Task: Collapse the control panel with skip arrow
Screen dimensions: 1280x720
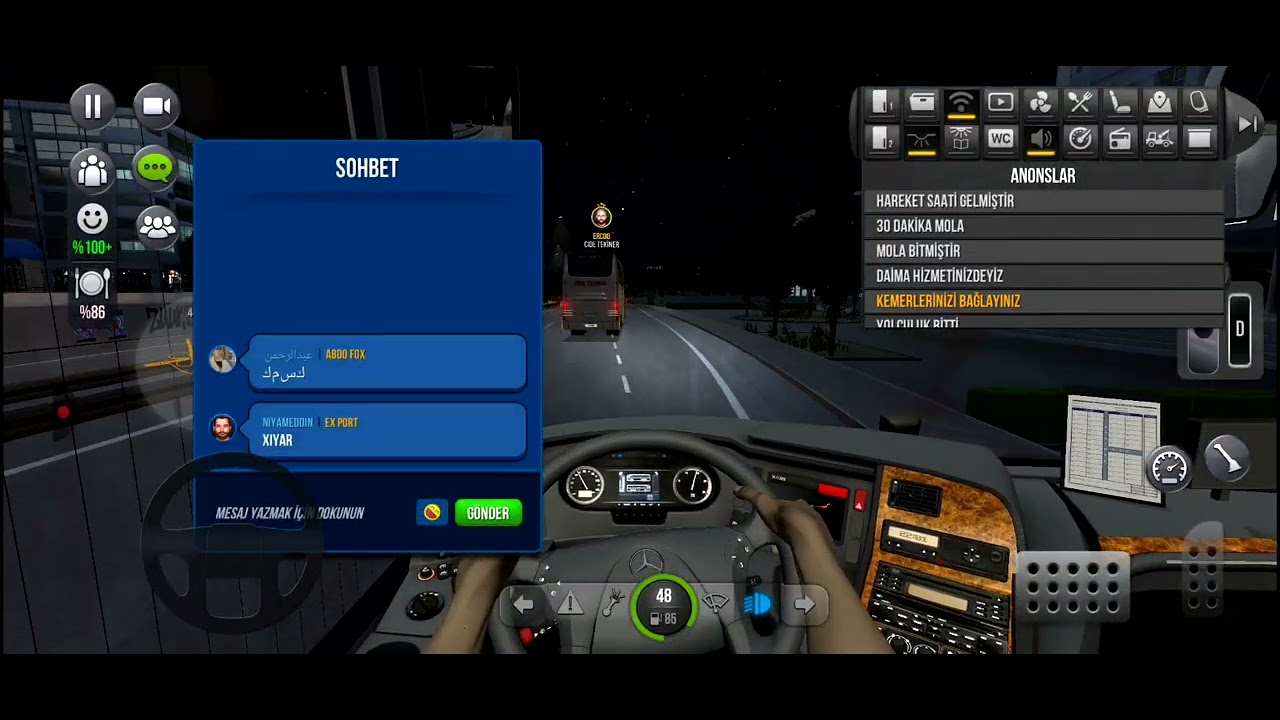Action: 1247,124
